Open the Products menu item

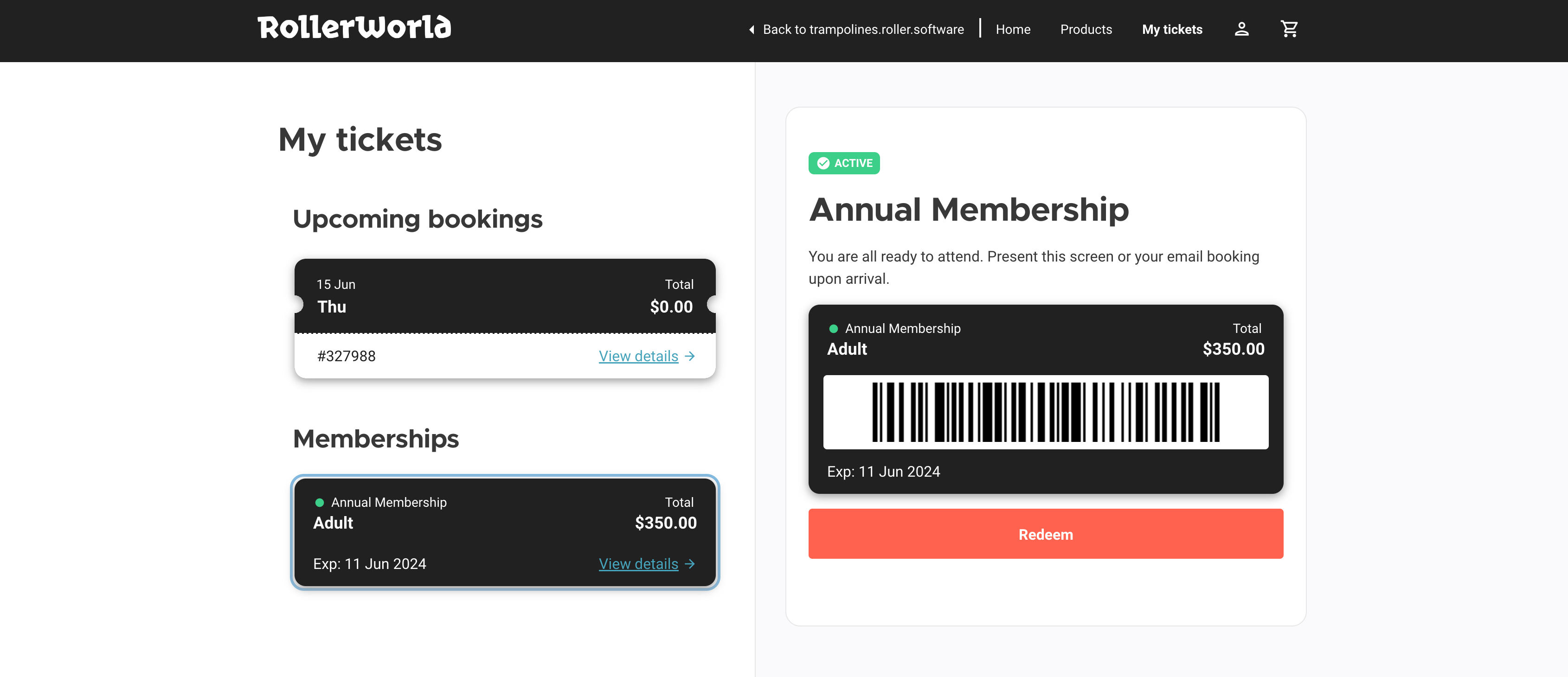click(x=1086, y=30)
